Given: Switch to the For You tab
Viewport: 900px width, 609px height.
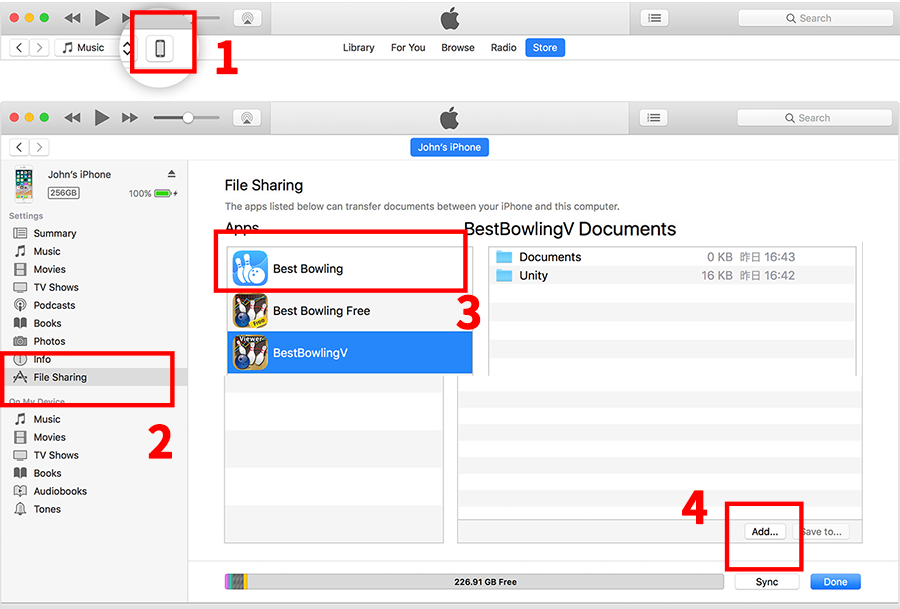Looking at the screenshot, I should click(x=408, y=48).
